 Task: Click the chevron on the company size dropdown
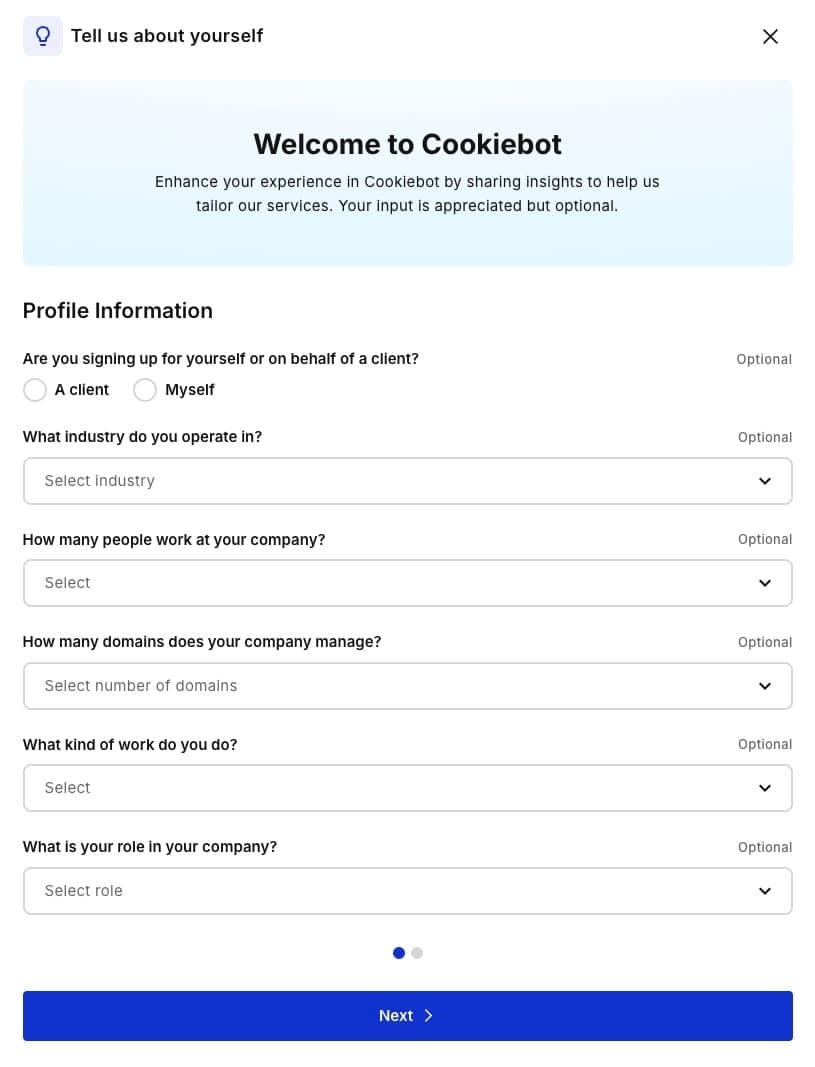tap(764, 583)
